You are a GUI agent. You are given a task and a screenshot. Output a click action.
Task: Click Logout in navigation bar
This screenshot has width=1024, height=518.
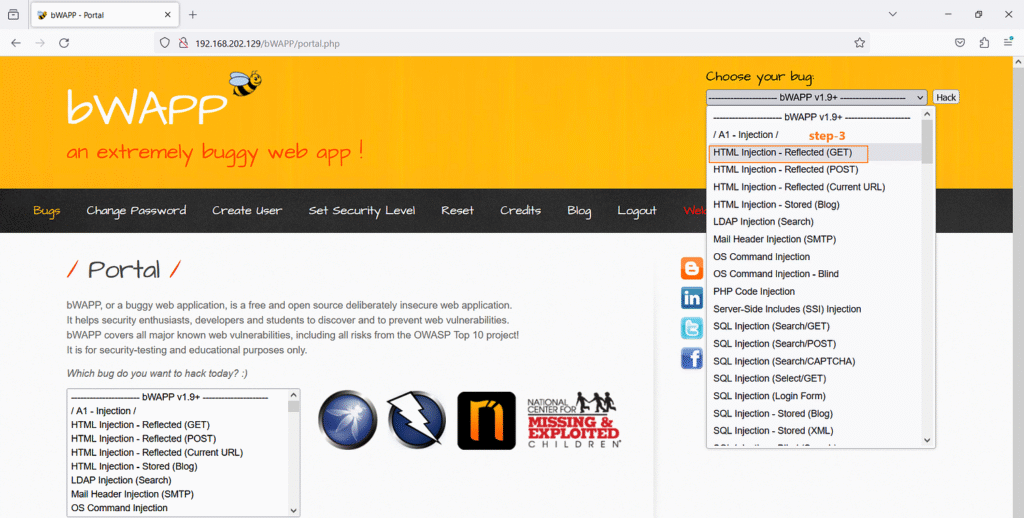[x=637, y=210]
